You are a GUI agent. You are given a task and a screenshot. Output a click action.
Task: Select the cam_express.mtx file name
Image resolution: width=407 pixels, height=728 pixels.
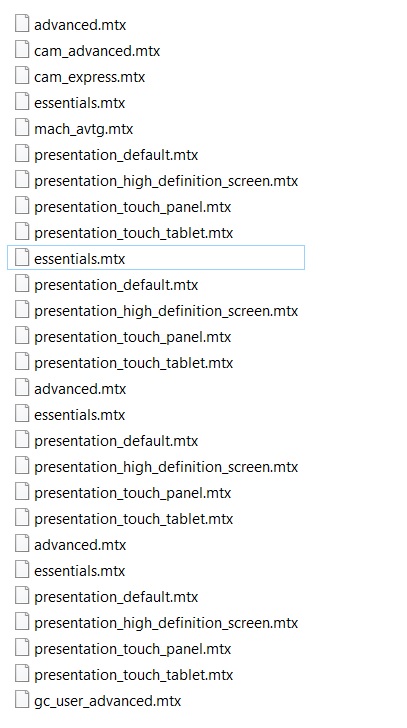pos(90,77)
